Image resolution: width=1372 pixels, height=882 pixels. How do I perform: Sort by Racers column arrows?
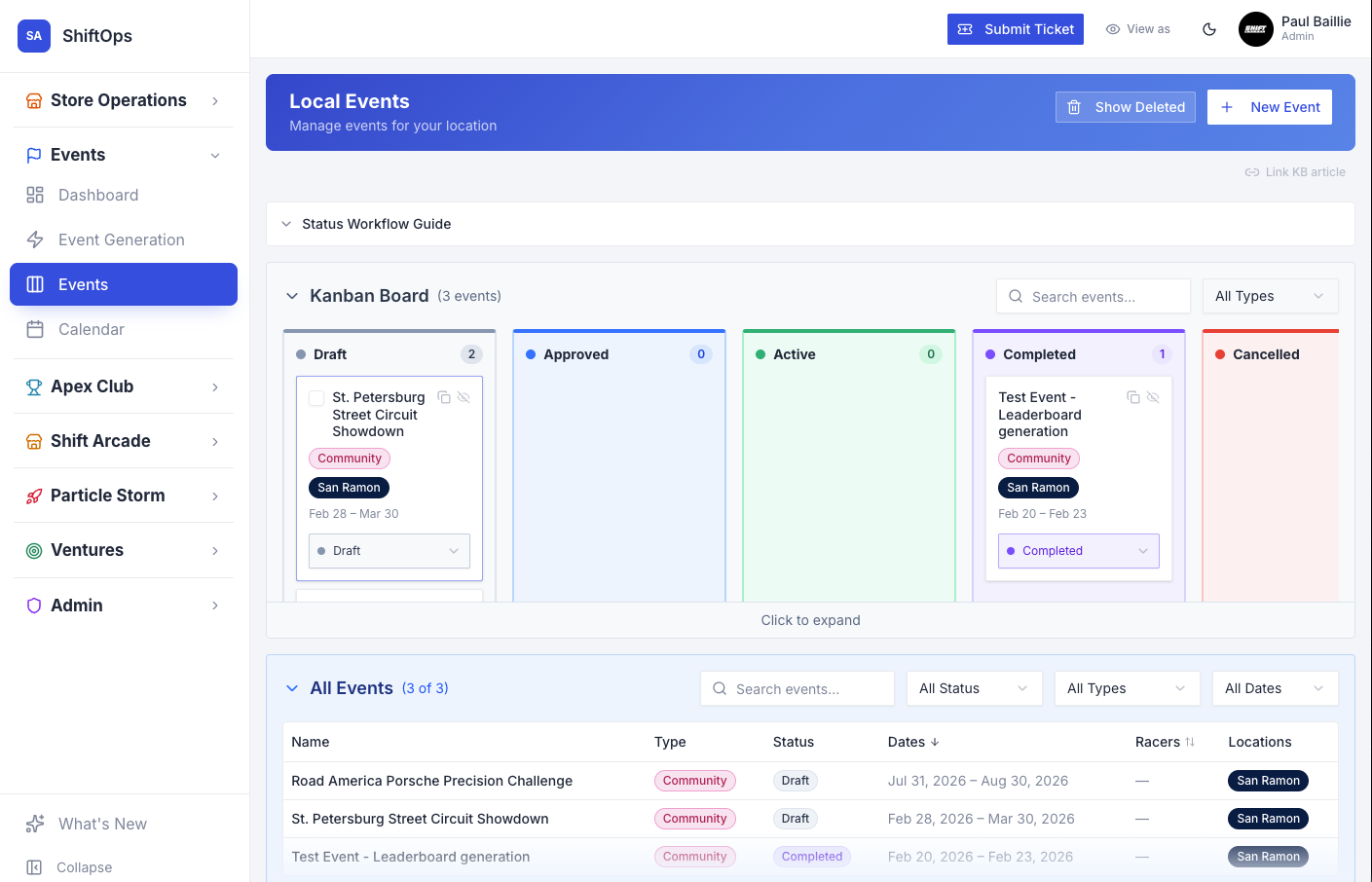(x=1190, y=742)
